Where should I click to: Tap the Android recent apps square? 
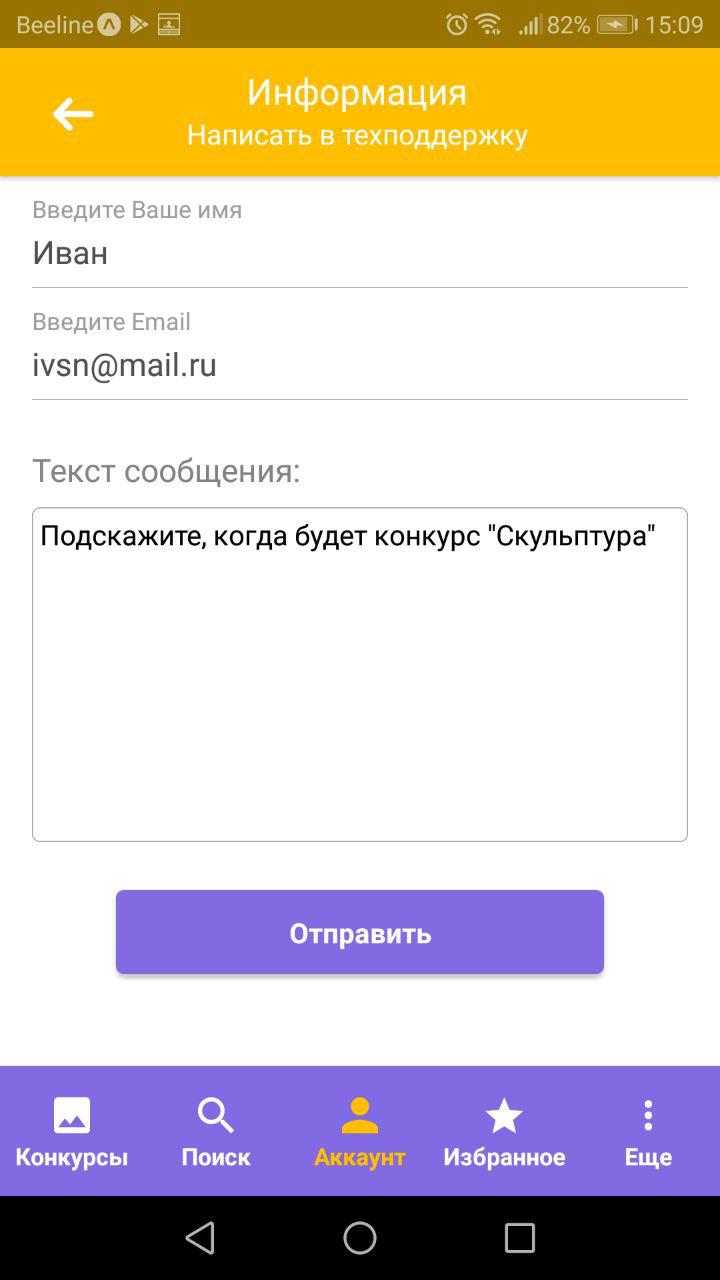520,1238
